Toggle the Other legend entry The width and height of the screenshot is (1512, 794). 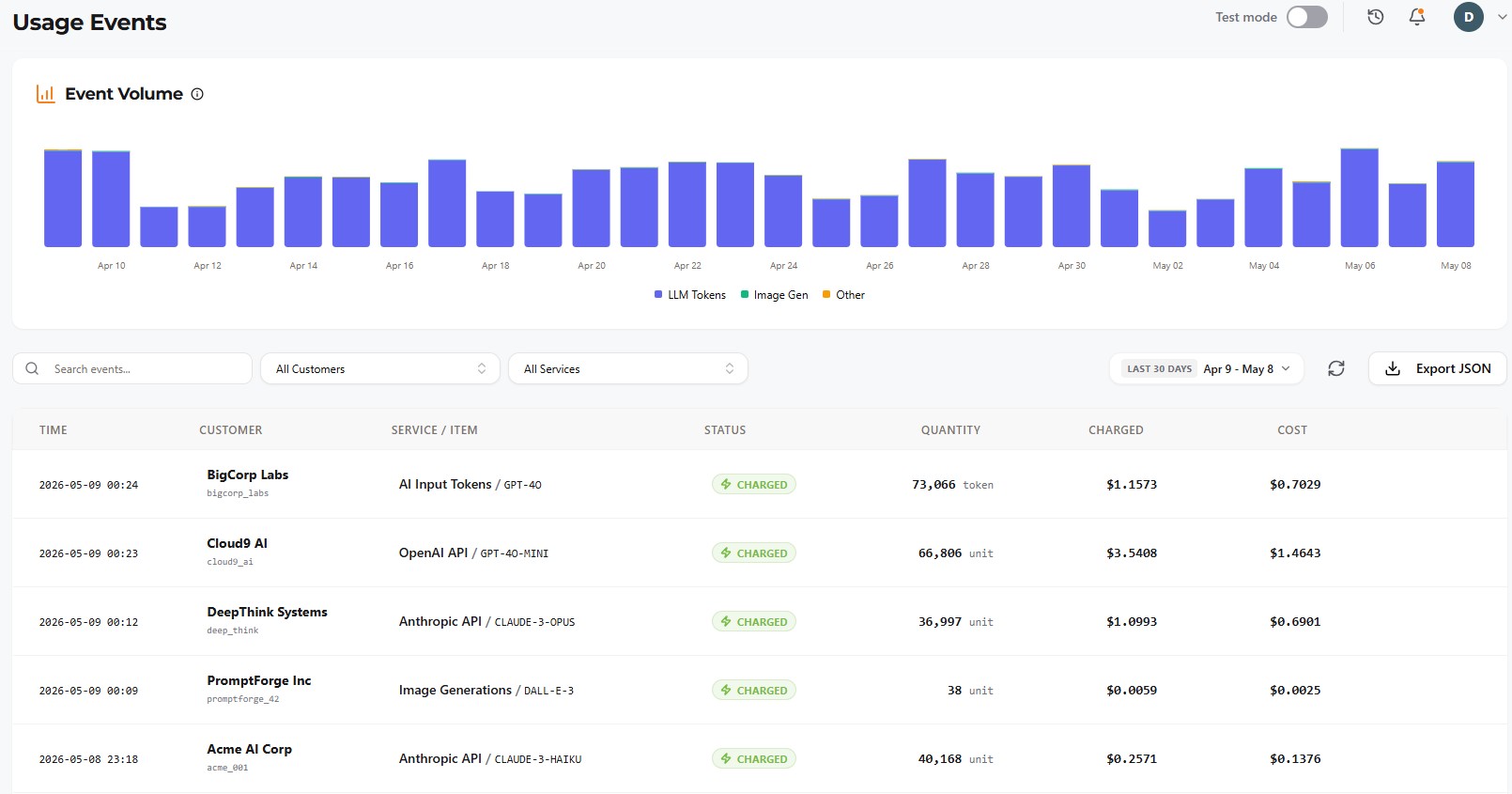coord(843,295)
